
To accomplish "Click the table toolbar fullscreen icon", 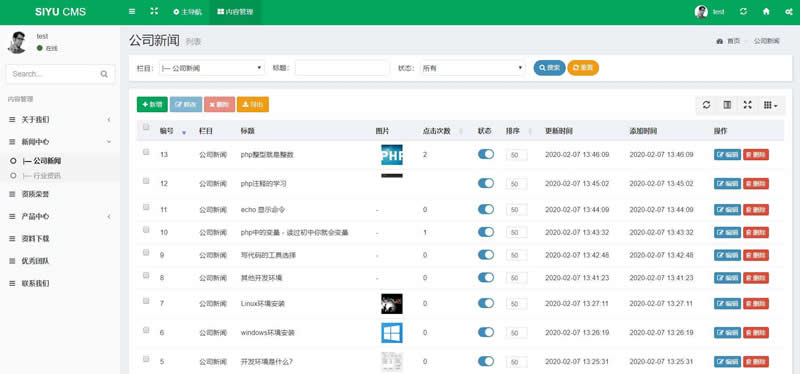I will [747, 105].
